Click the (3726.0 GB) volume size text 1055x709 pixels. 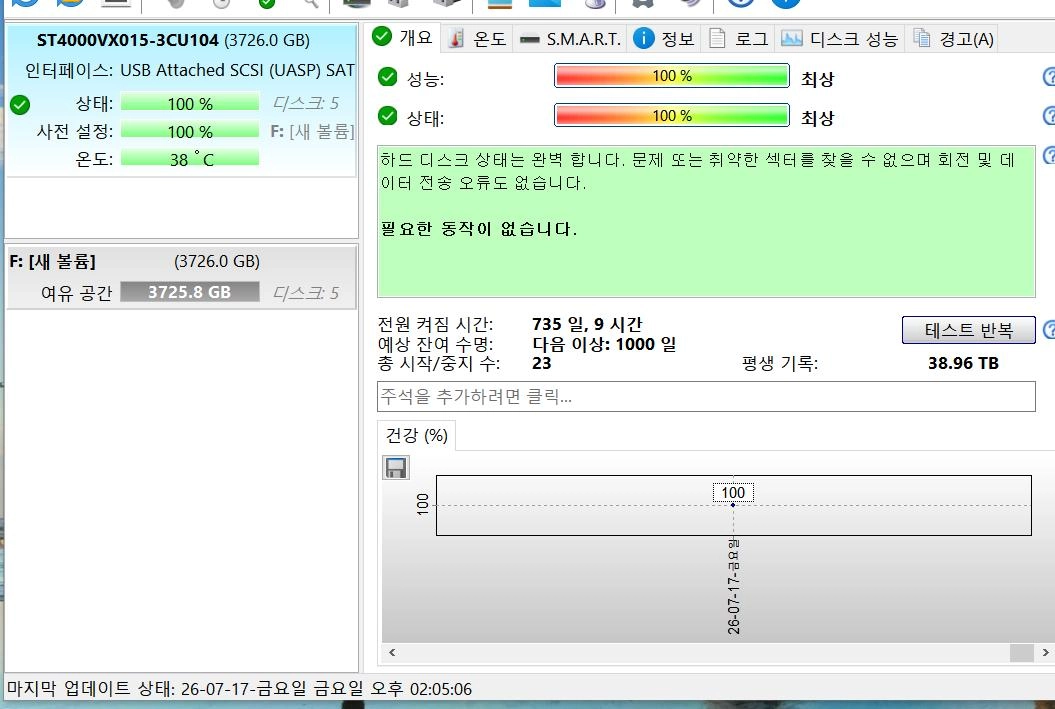tap(217, 261)
